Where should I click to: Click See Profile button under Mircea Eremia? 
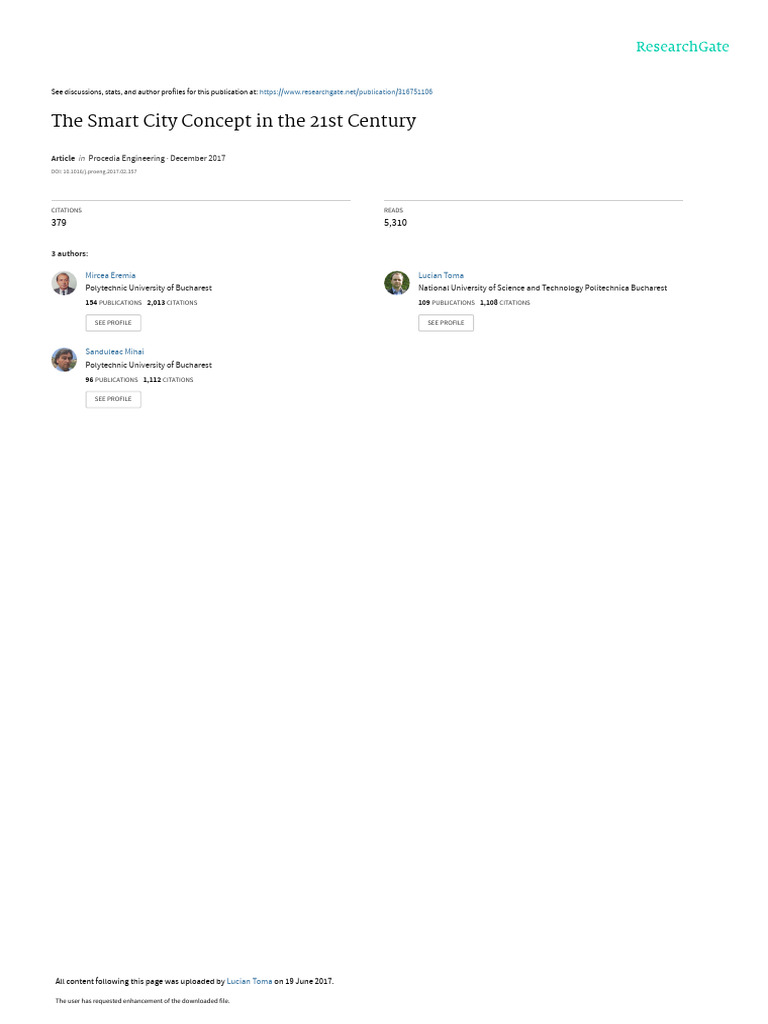[113, 323]
